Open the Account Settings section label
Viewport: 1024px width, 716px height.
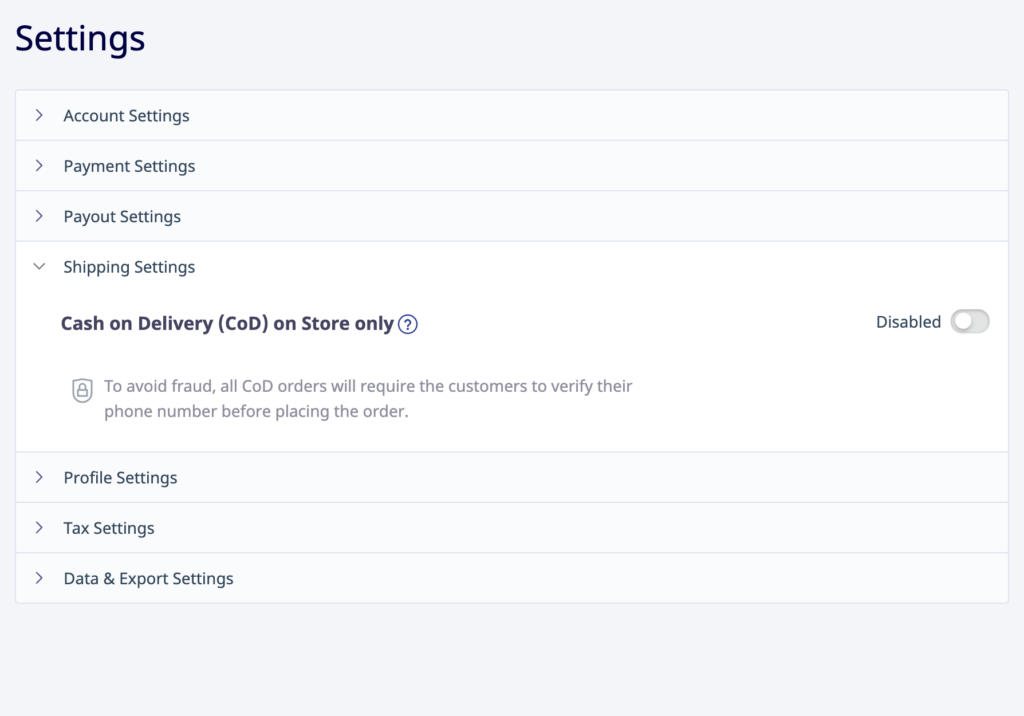(x=126, y=116)
